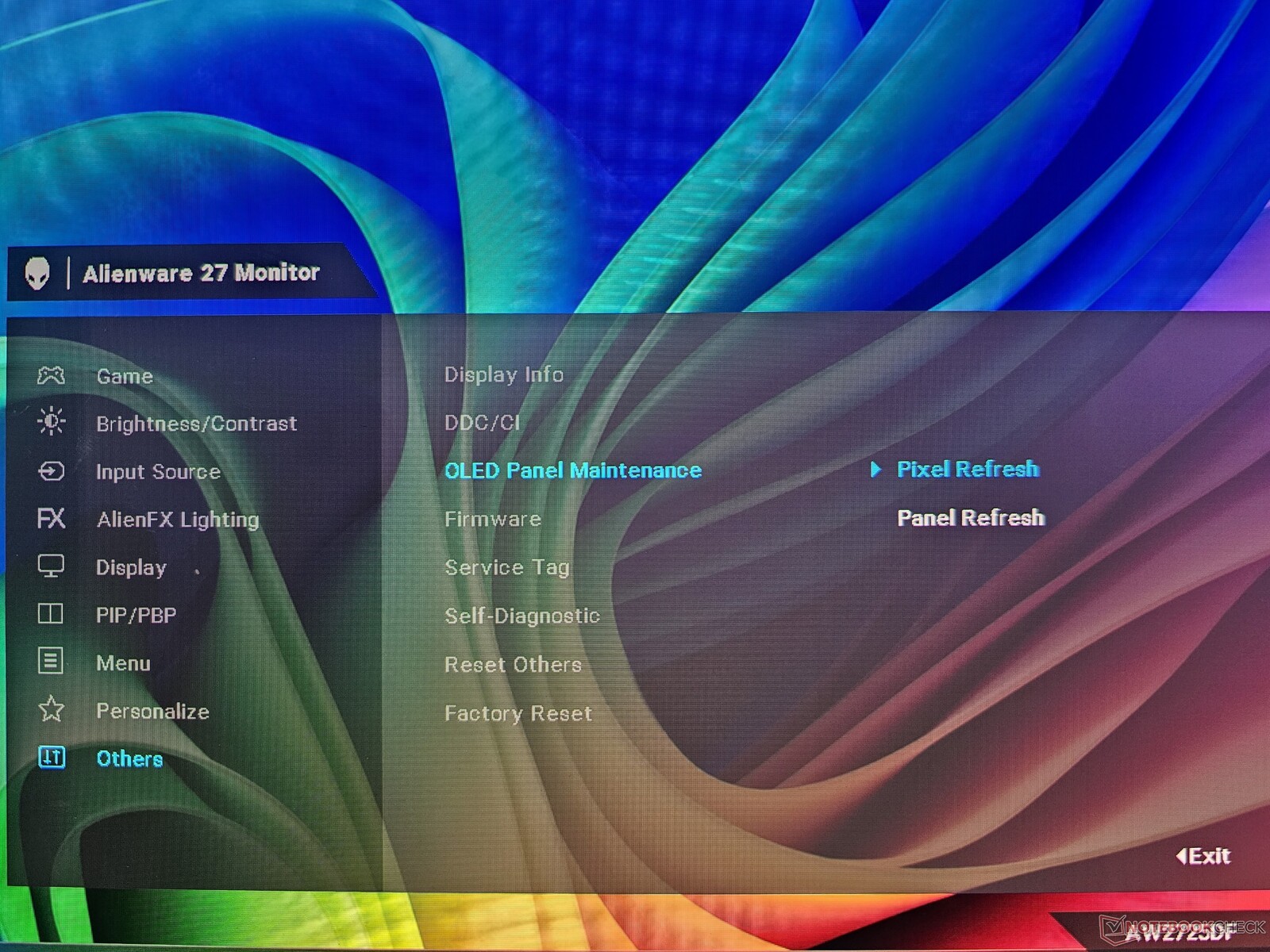Open AlienFX Lighting menu
Screen dimensions: 1270x952
tap(178, 520)
